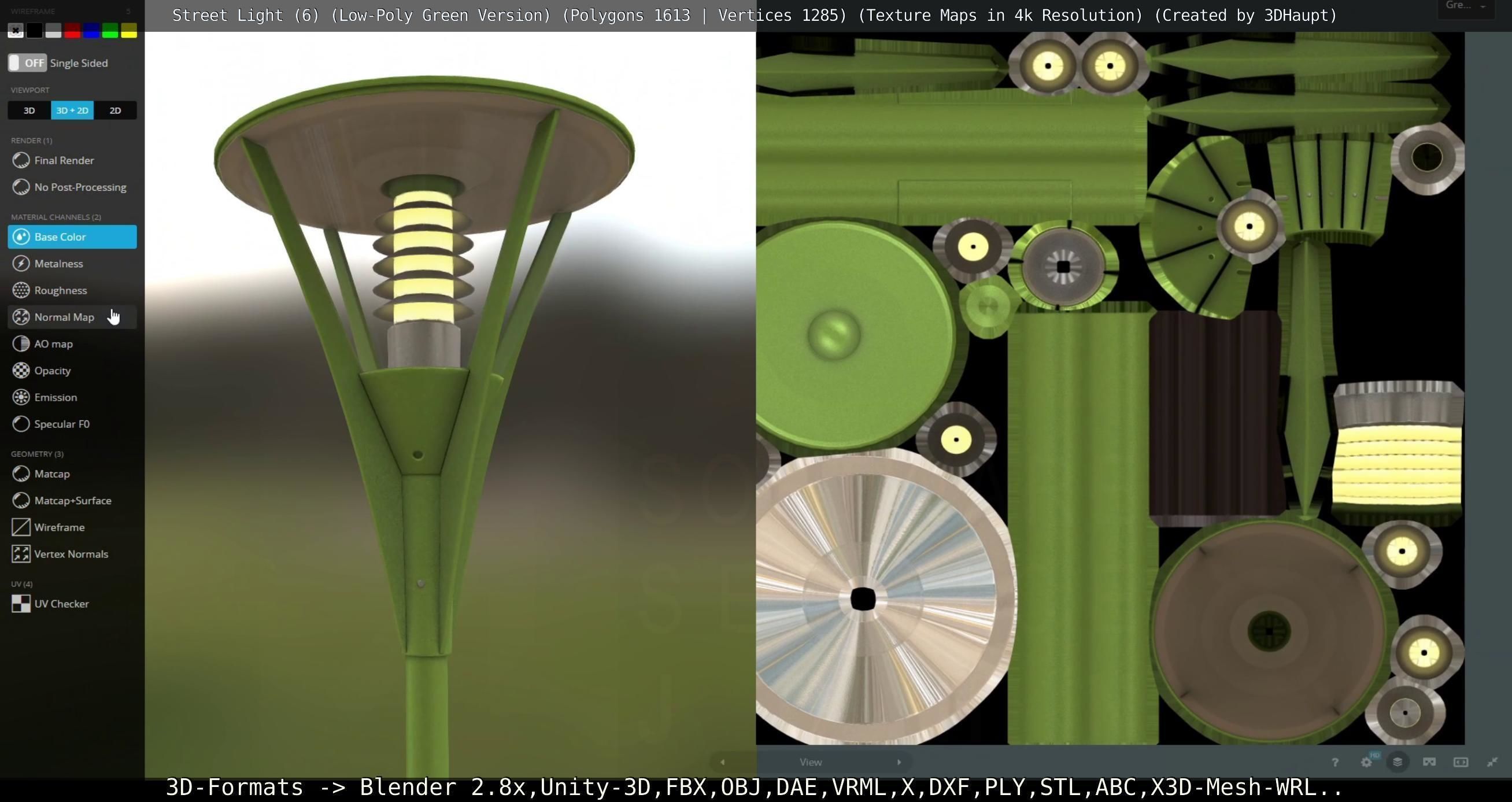Choose the Metalness label

tap(59, 264)
